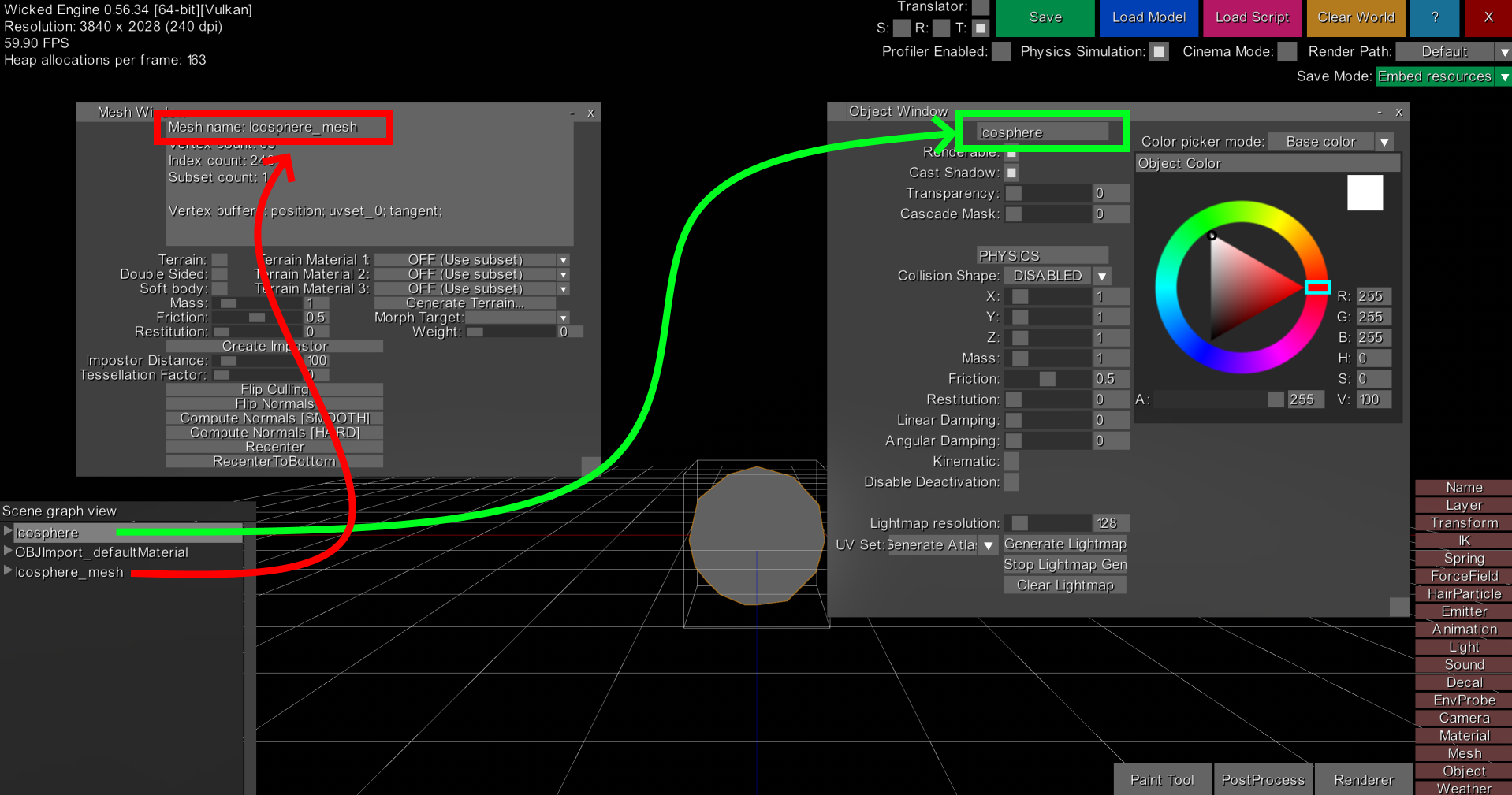Screen dimensions: 1512x795
Task: Open the help panel via the question mark icon
Action: pos(1434,17)
